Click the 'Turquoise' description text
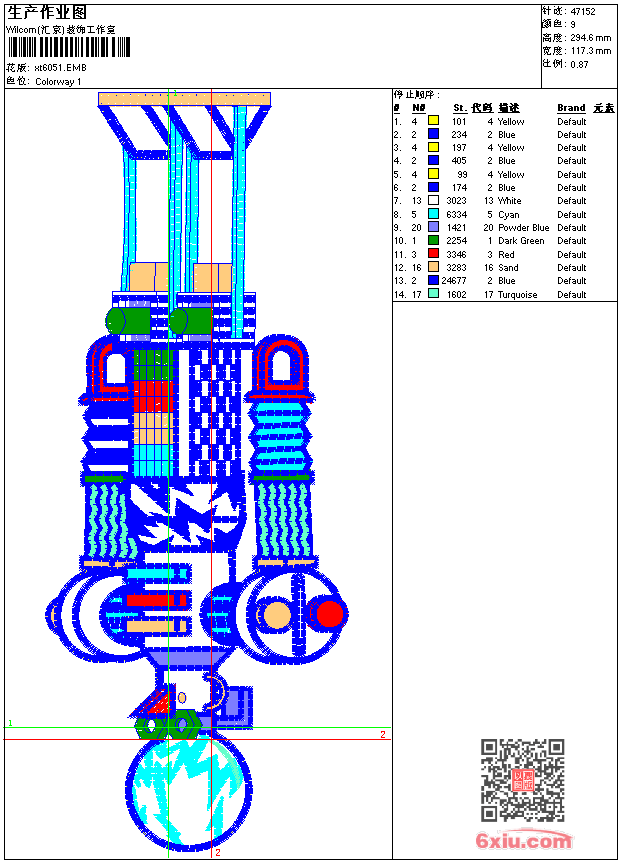The height and width of the screenshot is (860, 620). pos(517,295)
